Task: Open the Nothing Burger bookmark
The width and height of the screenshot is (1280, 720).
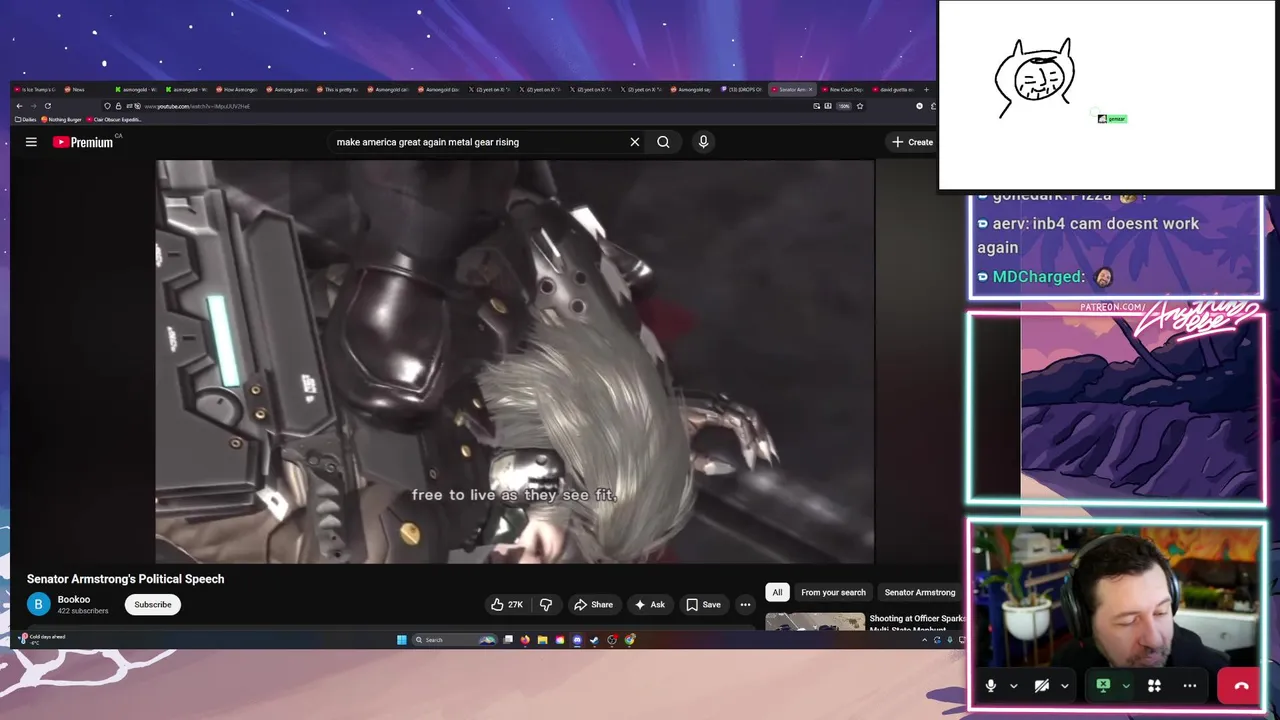Action: point(61,119)
